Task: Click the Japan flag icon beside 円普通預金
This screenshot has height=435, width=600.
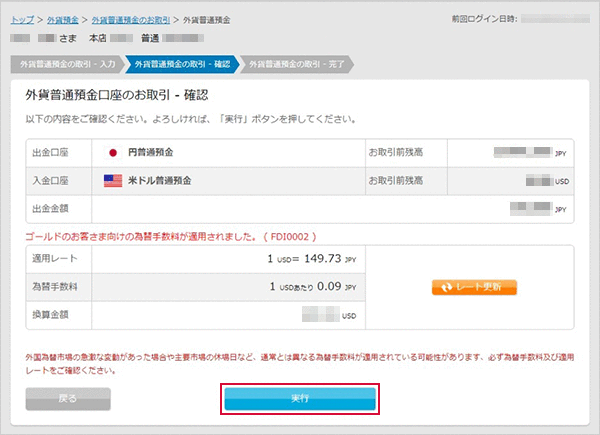Action: (x=112, y=153)
